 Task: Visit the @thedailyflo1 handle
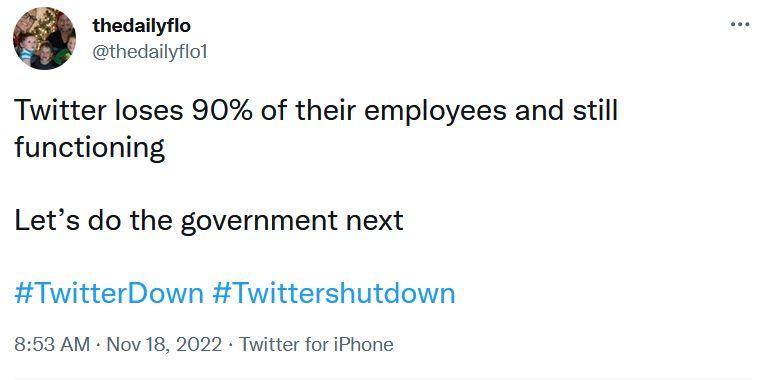tap(150, 52)
